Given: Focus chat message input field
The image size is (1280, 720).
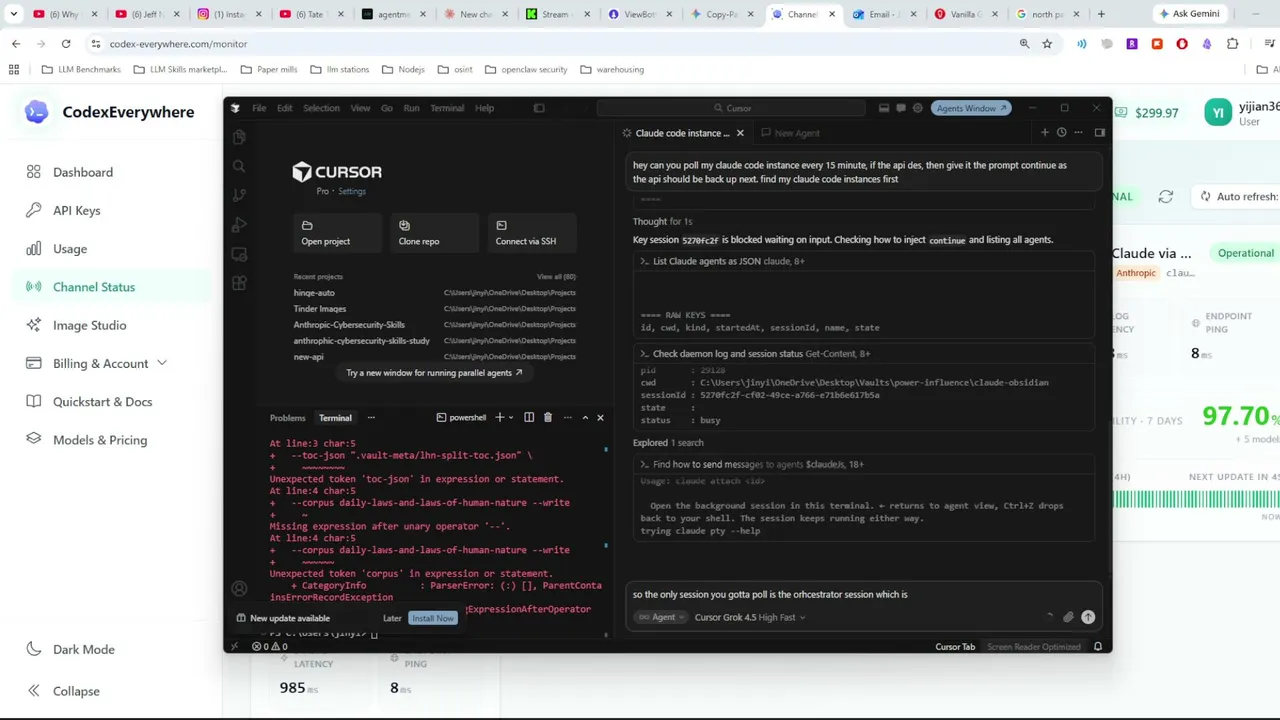Looking at the screenshot, I should point(865,595).
